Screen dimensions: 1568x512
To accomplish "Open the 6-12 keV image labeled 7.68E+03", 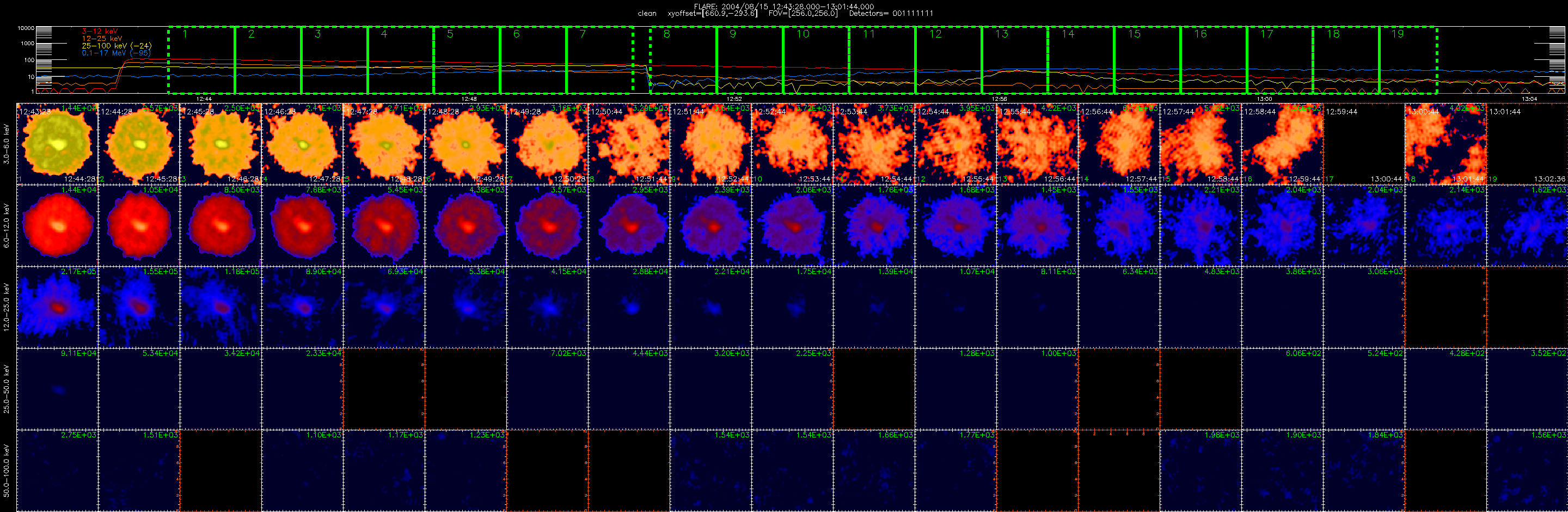I will 303,225.
